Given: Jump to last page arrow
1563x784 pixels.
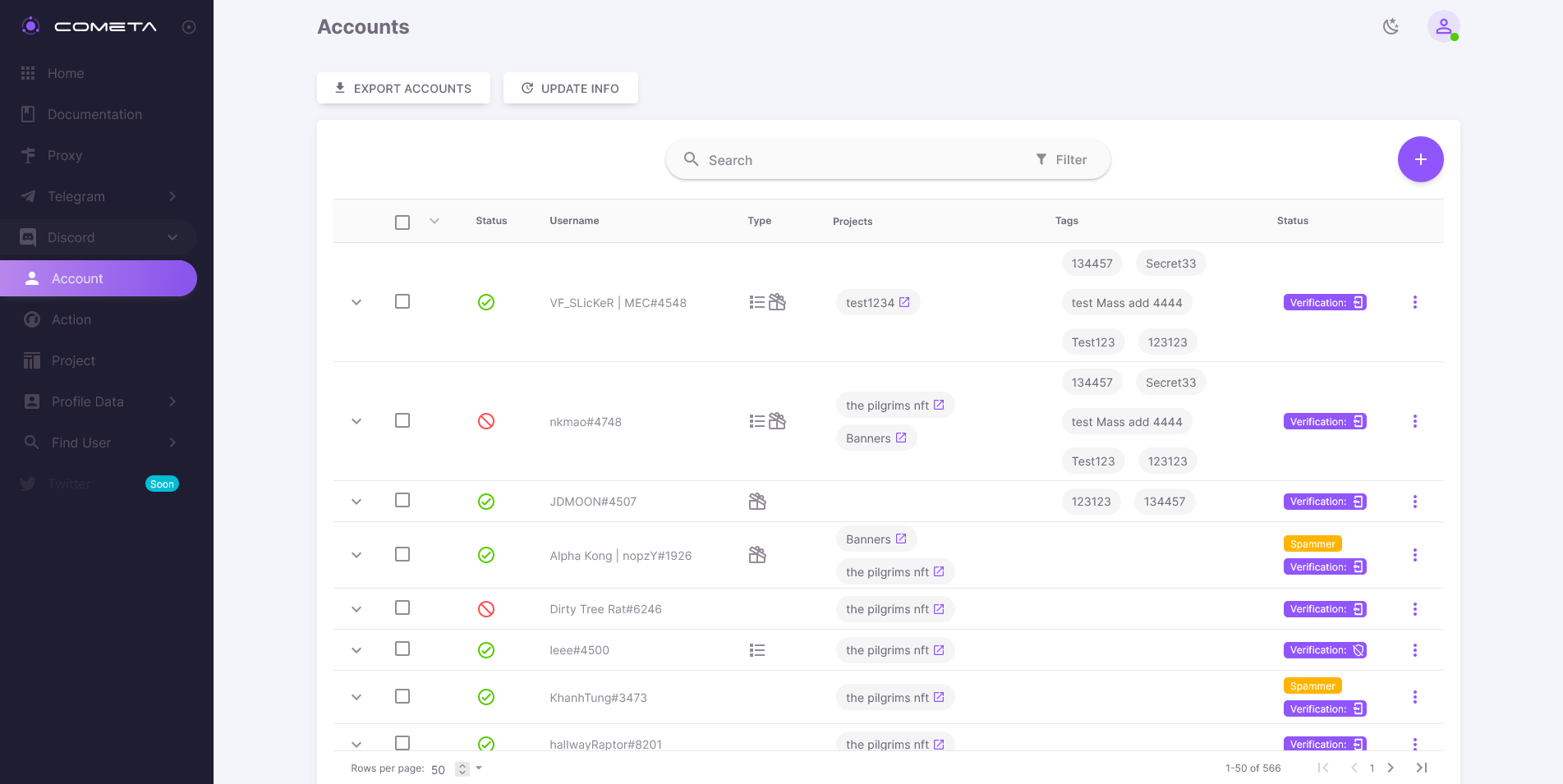Looking at the screenshot, I should 1422,768.
